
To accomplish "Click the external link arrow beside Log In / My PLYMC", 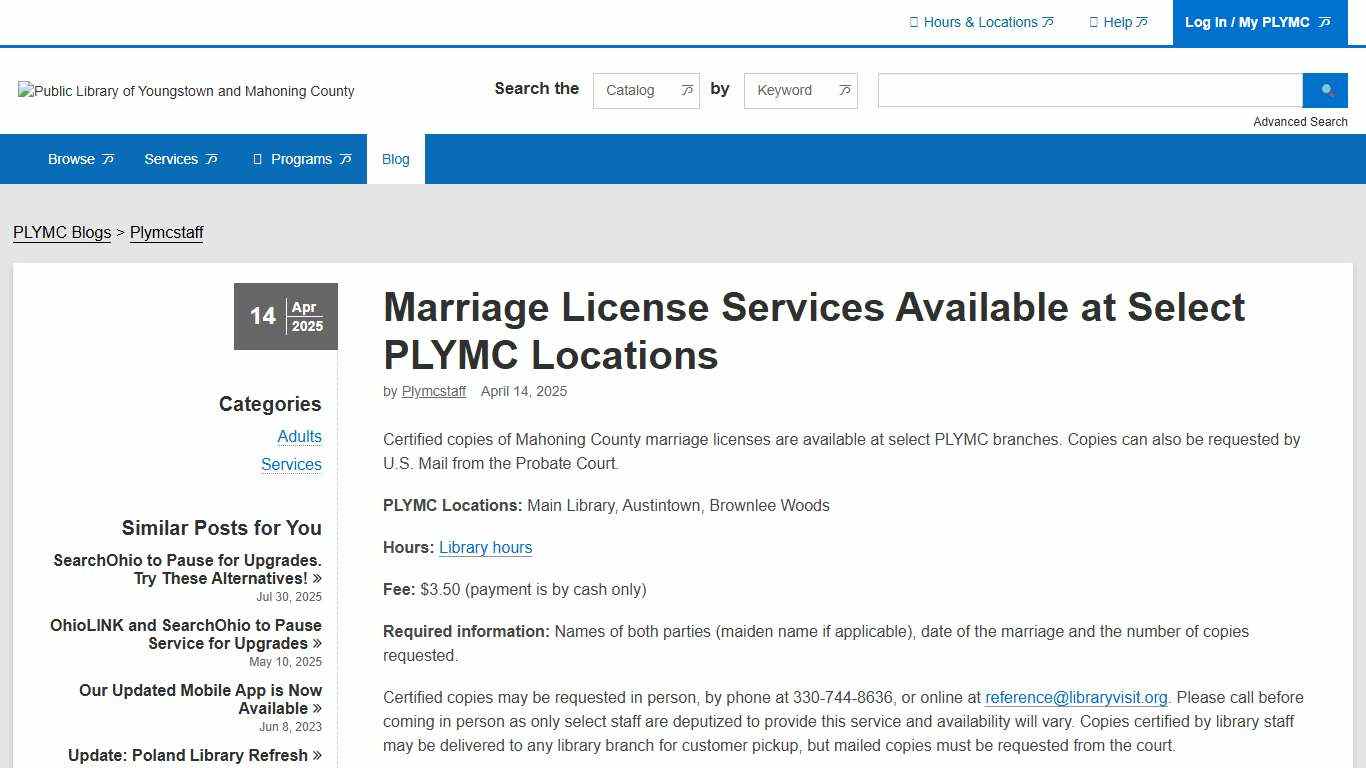I will (1324, 22).
